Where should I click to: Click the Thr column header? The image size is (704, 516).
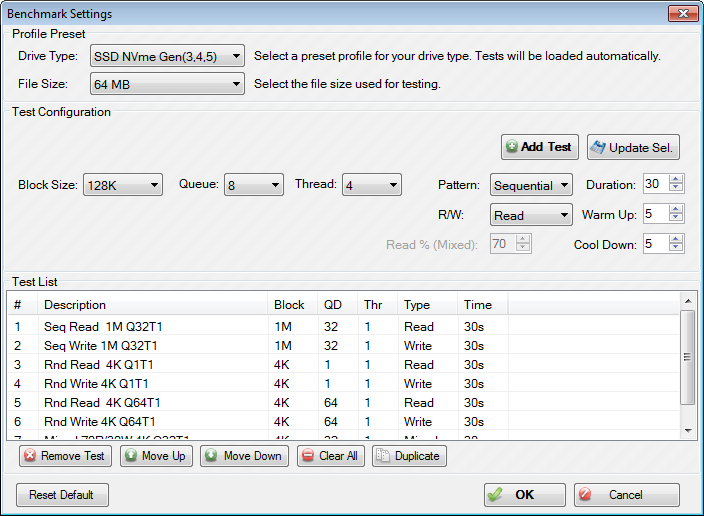(378, 304)
